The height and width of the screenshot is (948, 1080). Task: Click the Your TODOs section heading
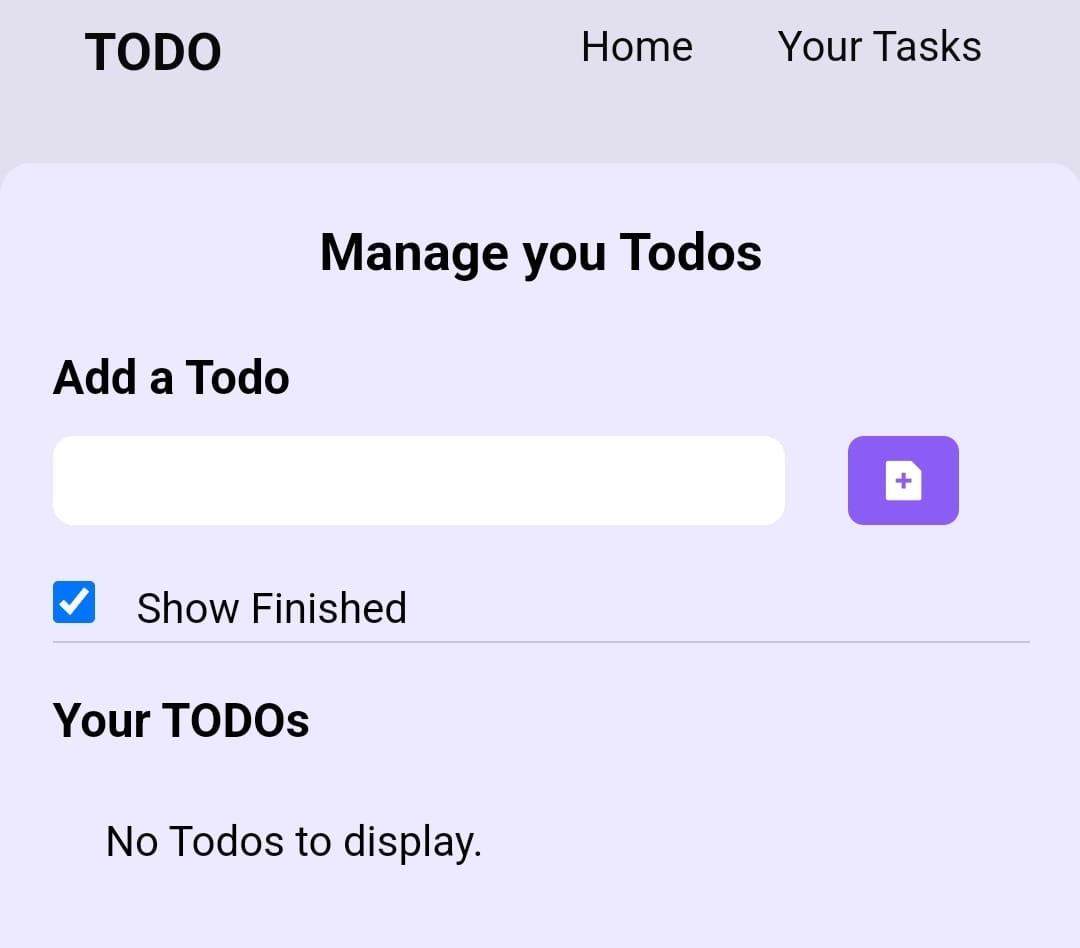pos(181,720)
